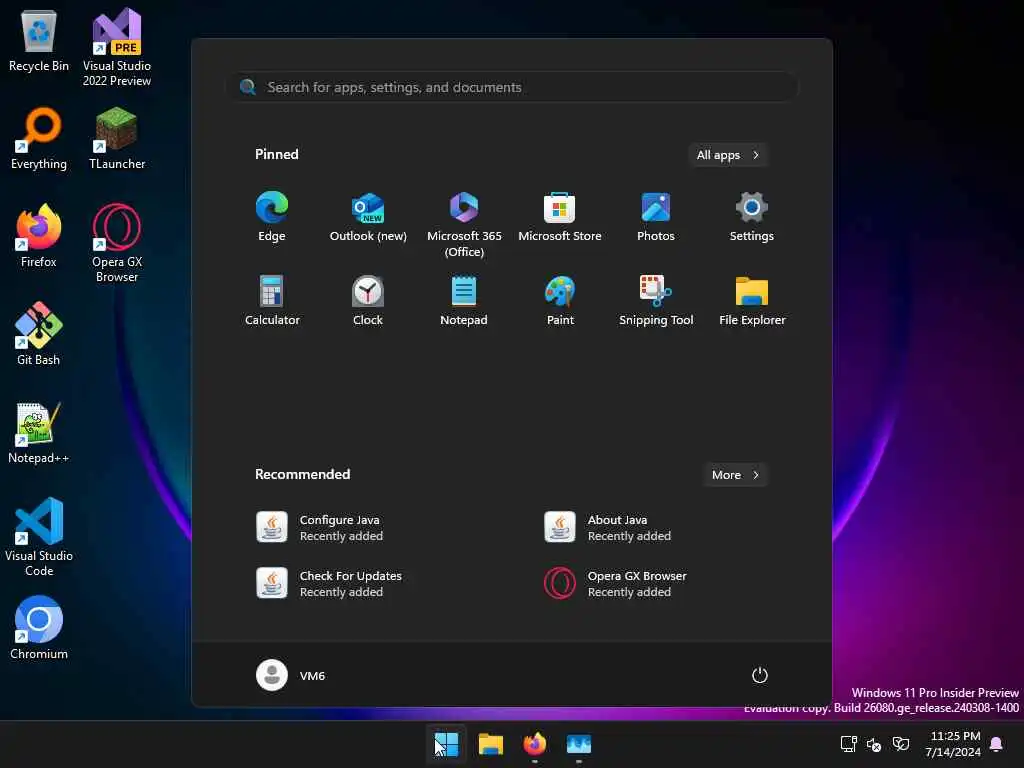Image resolution: width=1024 pixels, height=768 pixels.
Task: Select the Git Bash desktop shortcut
Action: 39,334
